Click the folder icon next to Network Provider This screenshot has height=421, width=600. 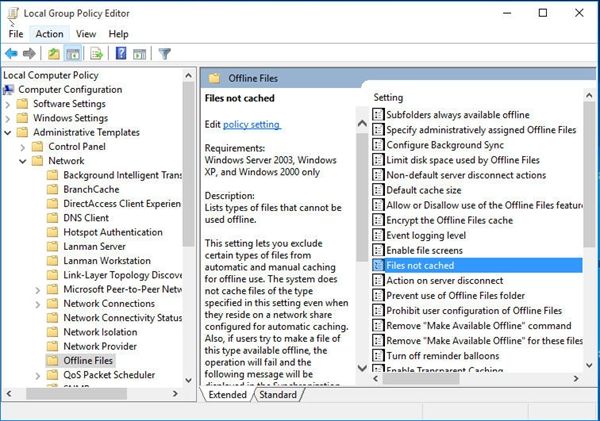(x=52, y=346)
